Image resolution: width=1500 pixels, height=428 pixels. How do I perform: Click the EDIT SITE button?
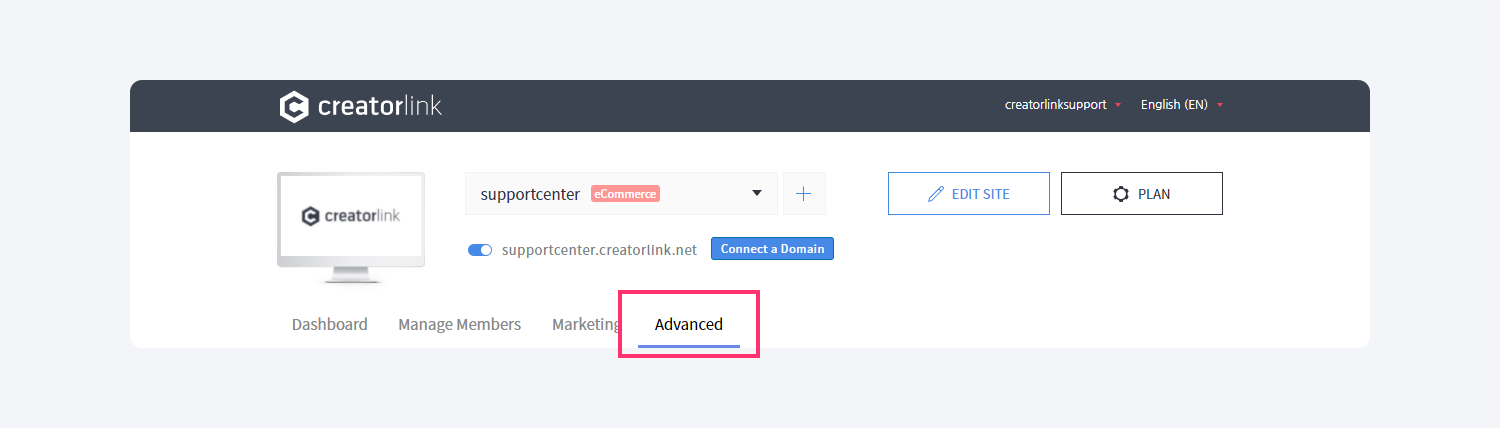point(969,193)
